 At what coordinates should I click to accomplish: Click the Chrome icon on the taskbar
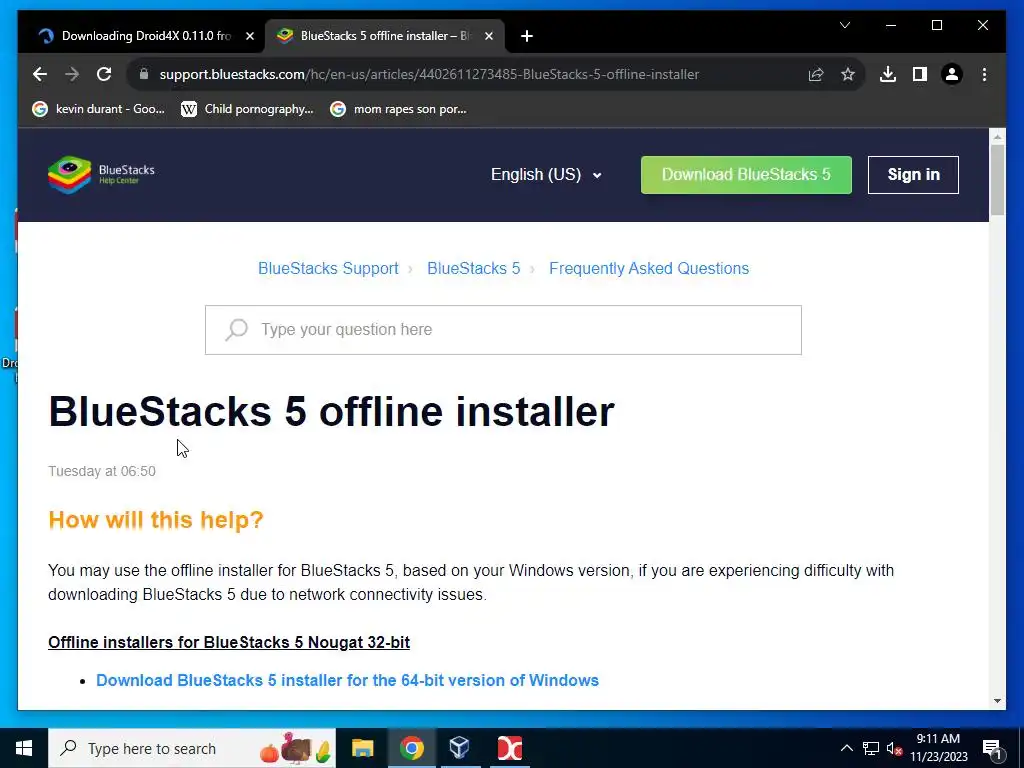411,748
